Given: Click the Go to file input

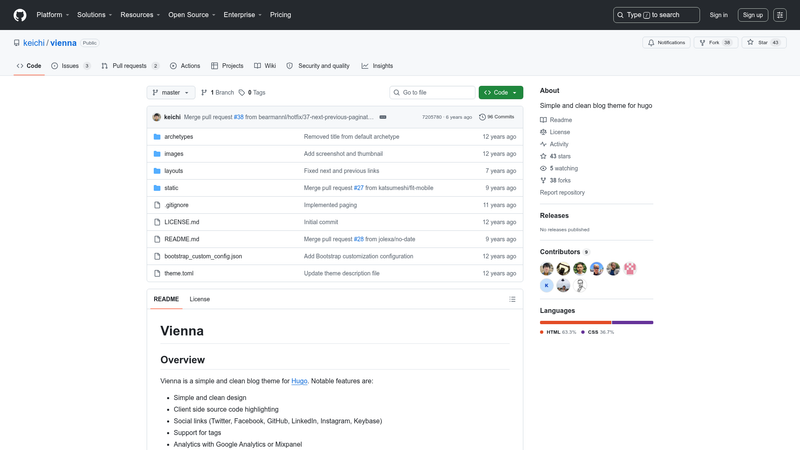Looking at the screenshot, I should 432,92.
